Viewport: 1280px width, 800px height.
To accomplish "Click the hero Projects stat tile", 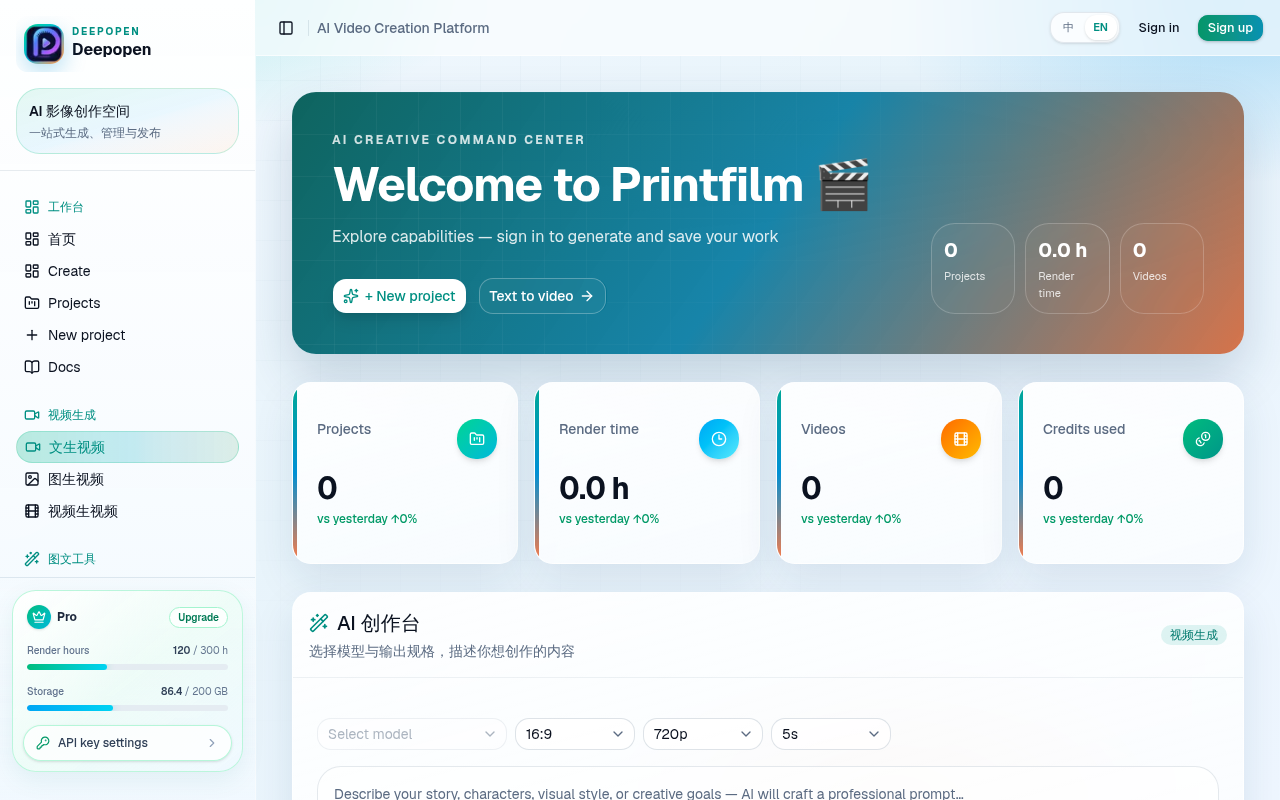I will click(x=973, y=268).
